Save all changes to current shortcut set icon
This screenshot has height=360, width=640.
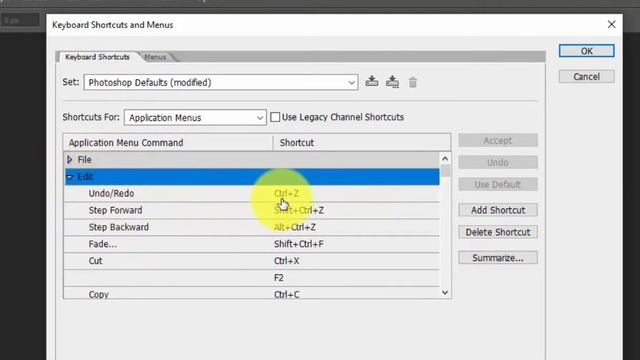[x=371, y=81]
